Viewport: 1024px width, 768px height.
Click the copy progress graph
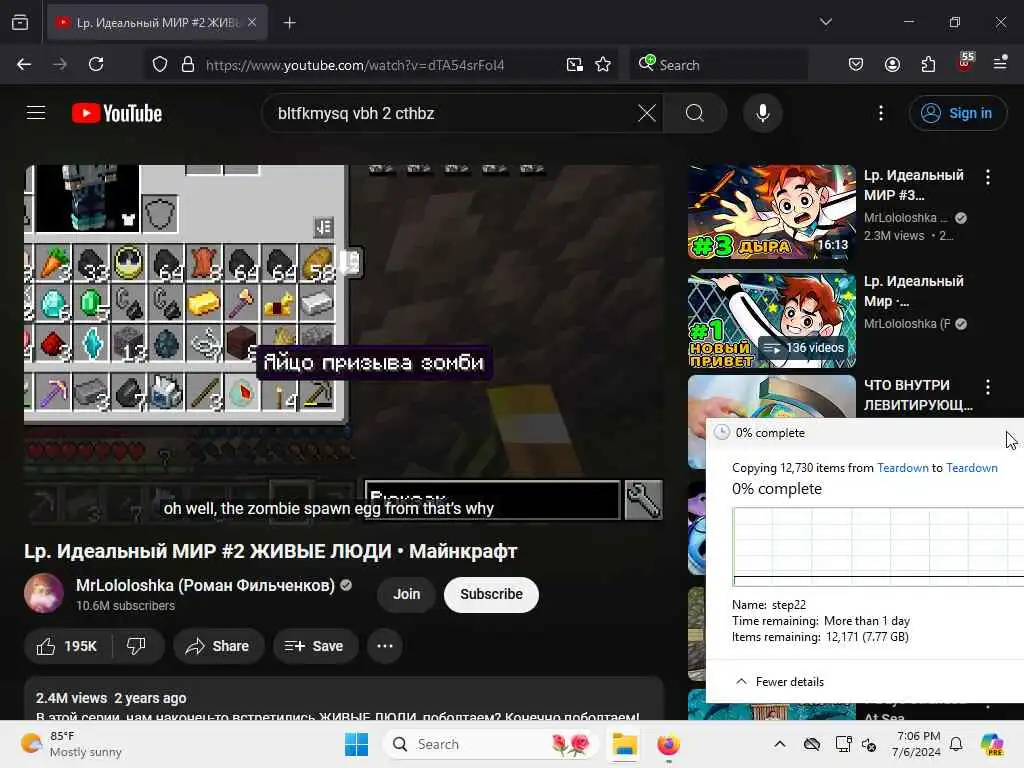[878, 547]
